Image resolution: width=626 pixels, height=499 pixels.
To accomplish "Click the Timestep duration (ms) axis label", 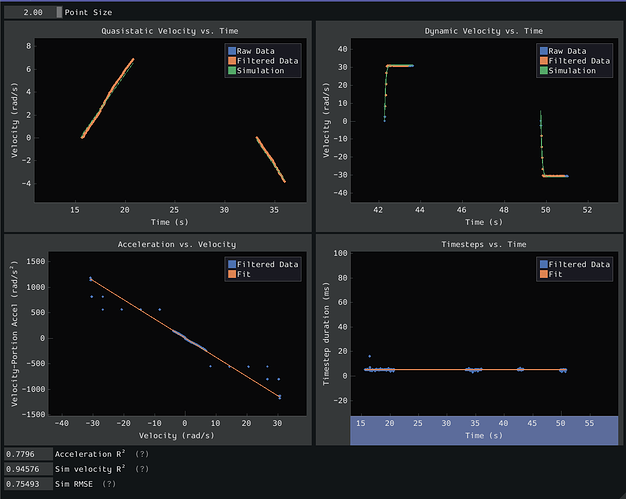I will [x=326, y=334].
